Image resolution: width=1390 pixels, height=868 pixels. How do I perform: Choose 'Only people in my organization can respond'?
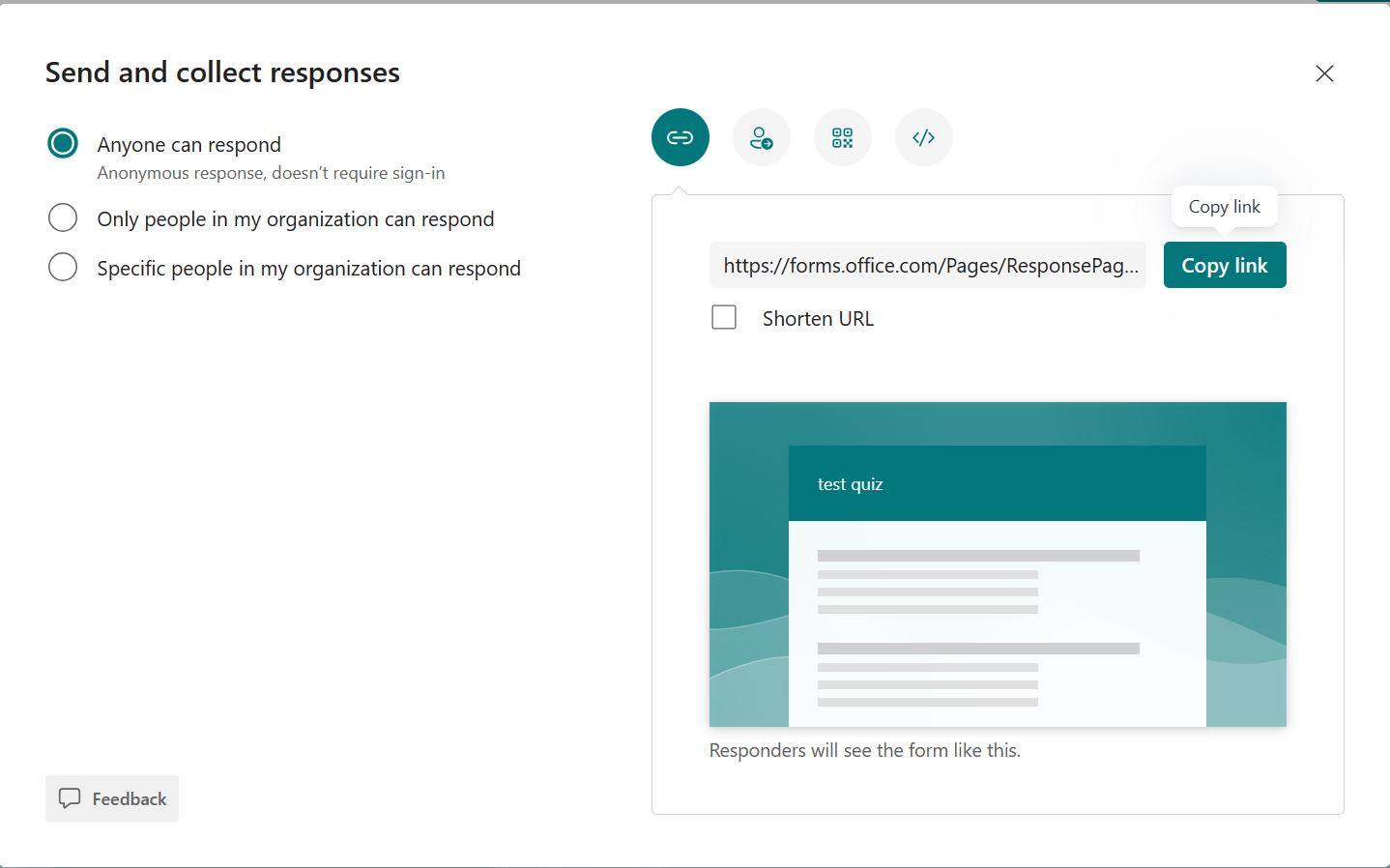tap(62, 217)
